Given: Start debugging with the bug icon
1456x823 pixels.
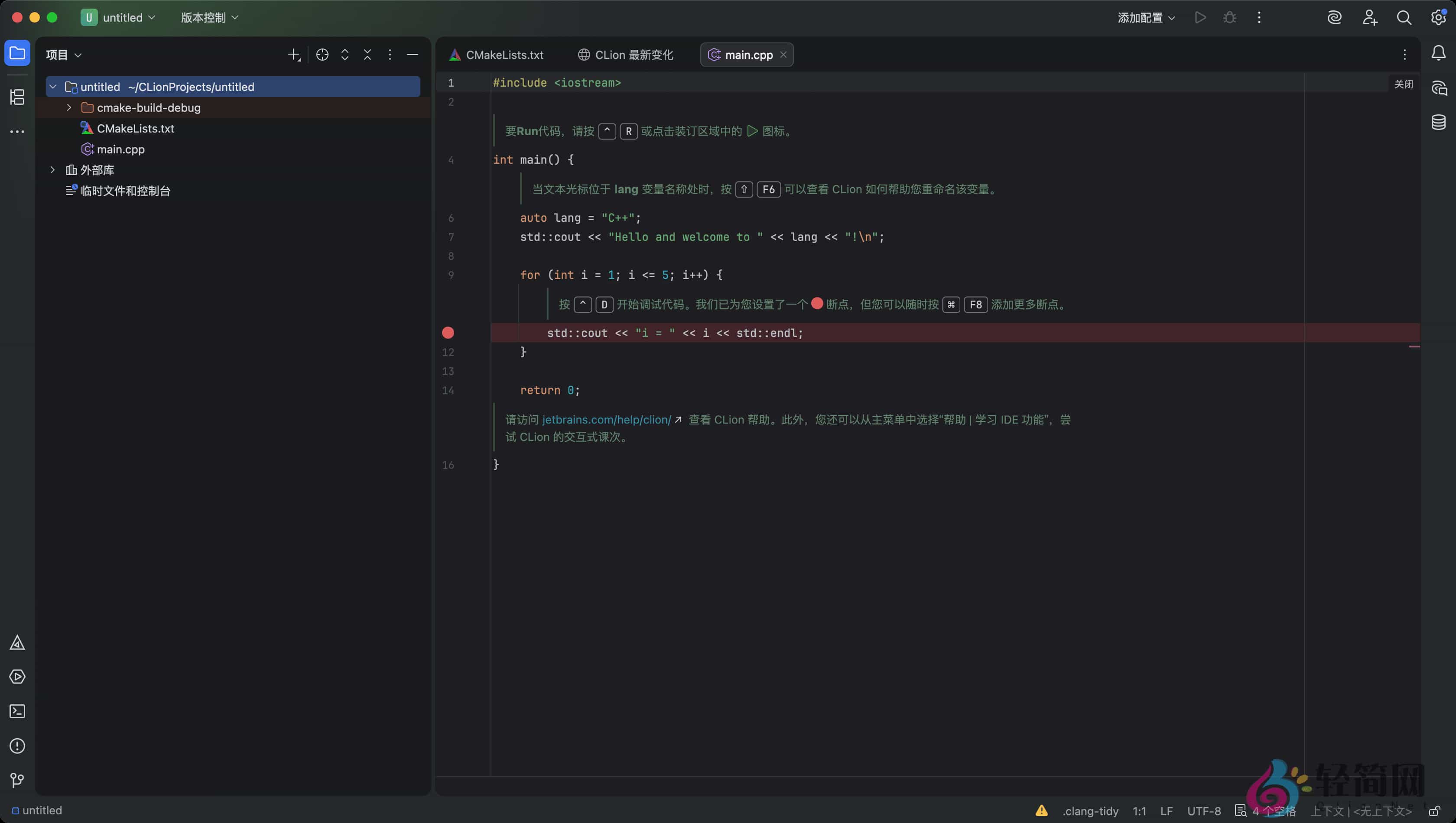Looking at the screenshot, I should 1230,17.
